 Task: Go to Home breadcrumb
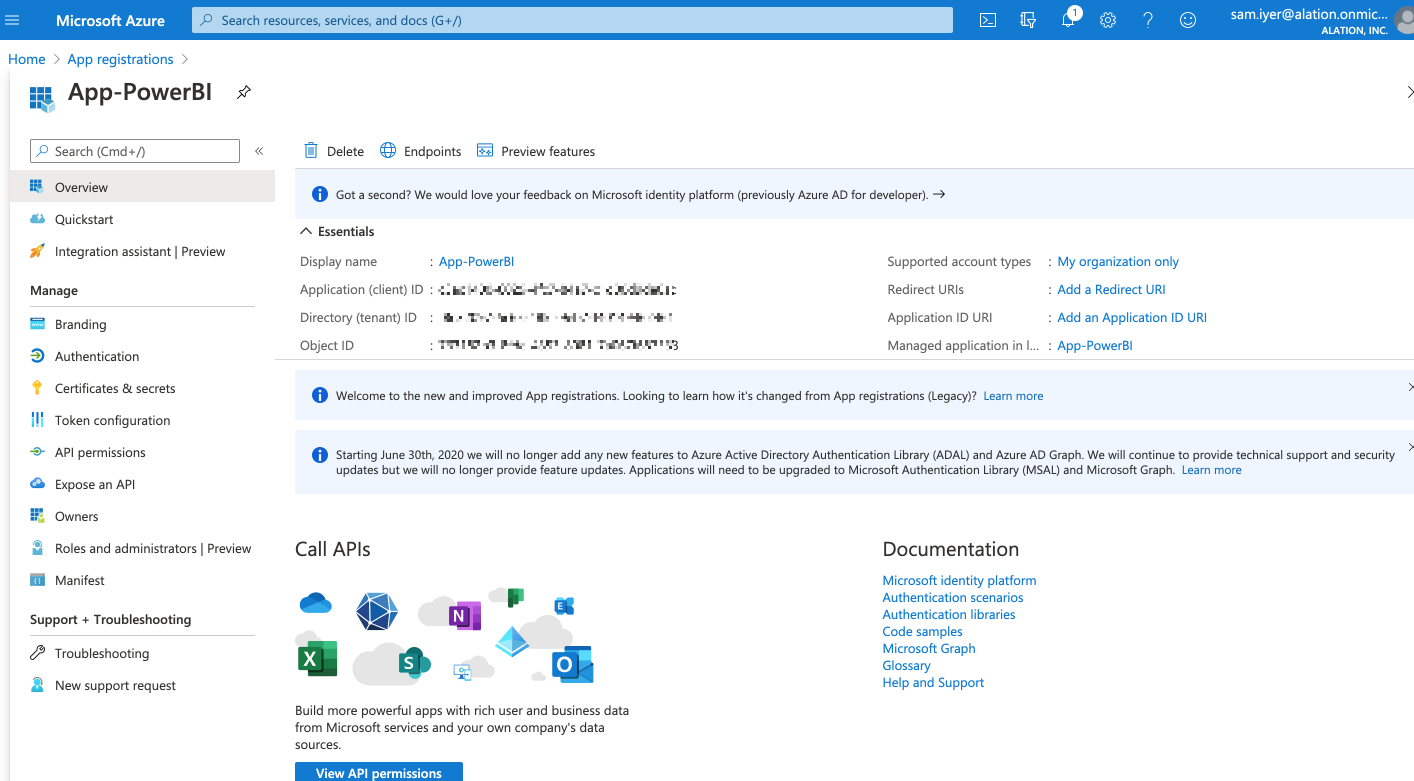point(27,59)
